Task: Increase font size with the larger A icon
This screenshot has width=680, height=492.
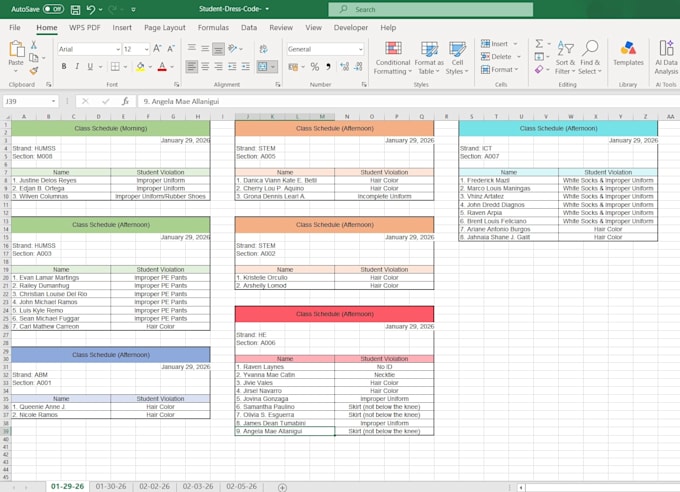Action: [x=157, y=49]
